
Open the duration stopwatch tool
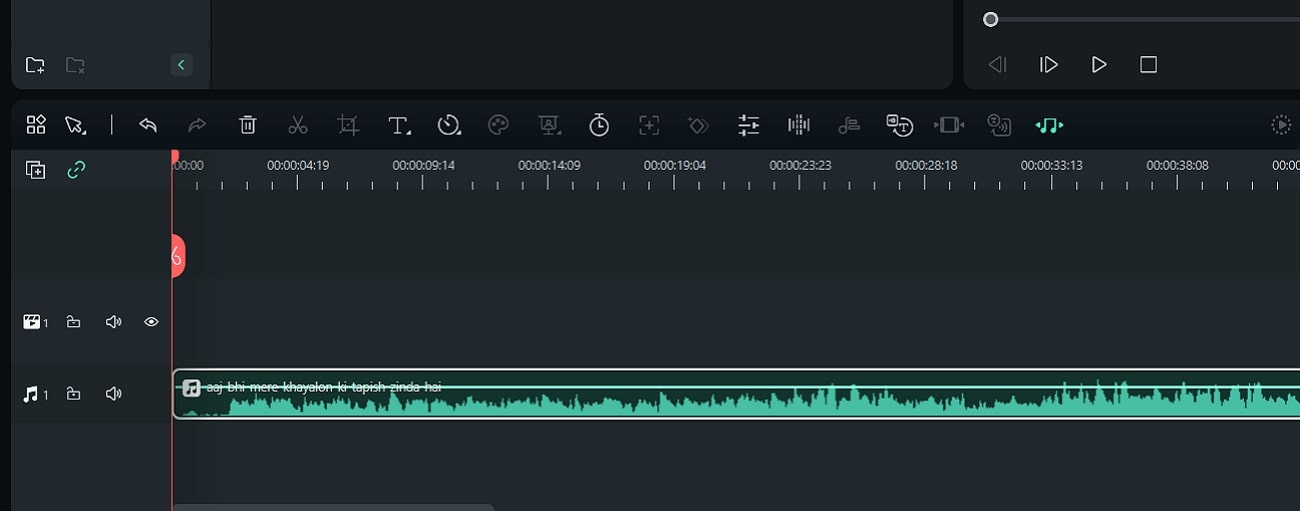[599, 125]
